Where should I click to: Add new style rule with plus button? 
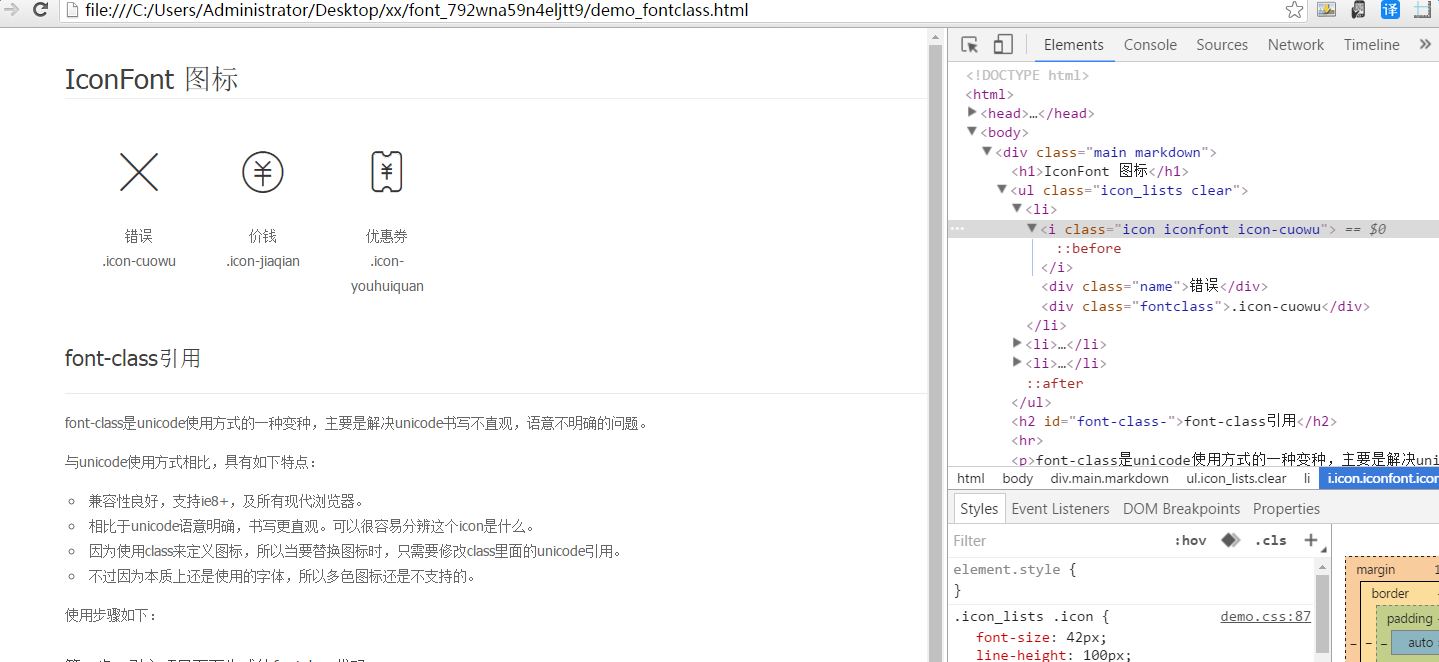(1311, 540)
